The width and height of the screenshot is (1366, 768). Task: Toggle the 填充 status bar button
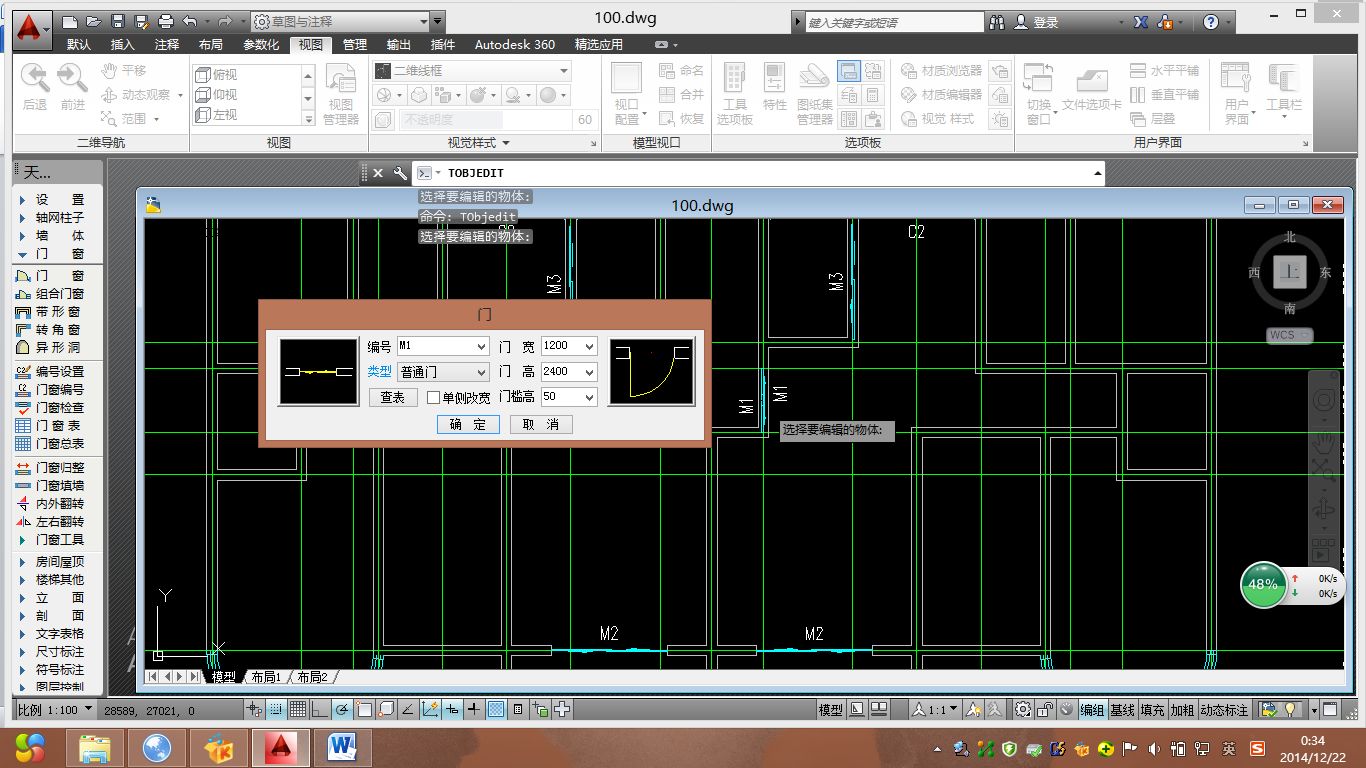(1152, 710)
